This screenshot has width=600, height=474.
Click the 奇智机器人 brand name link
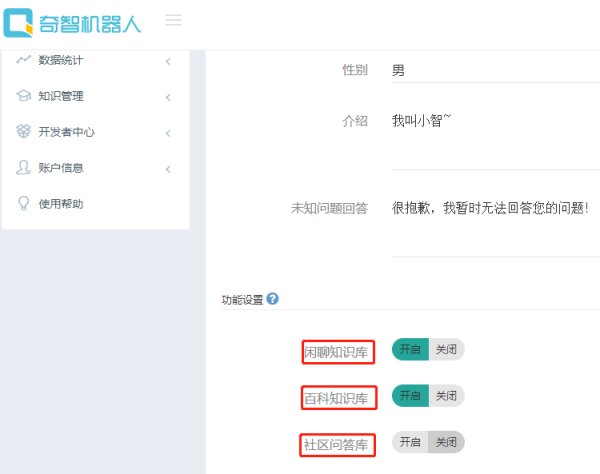point(92,22)
